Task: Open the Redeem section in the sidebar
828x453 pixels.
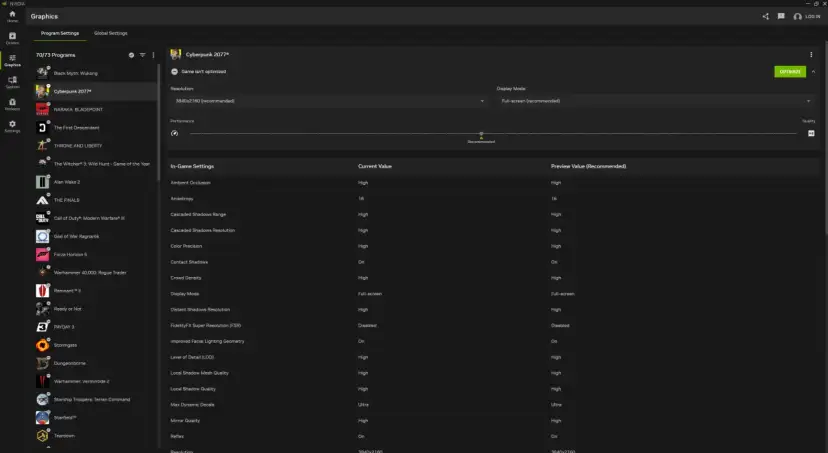Action: click(x=12, y=104)
